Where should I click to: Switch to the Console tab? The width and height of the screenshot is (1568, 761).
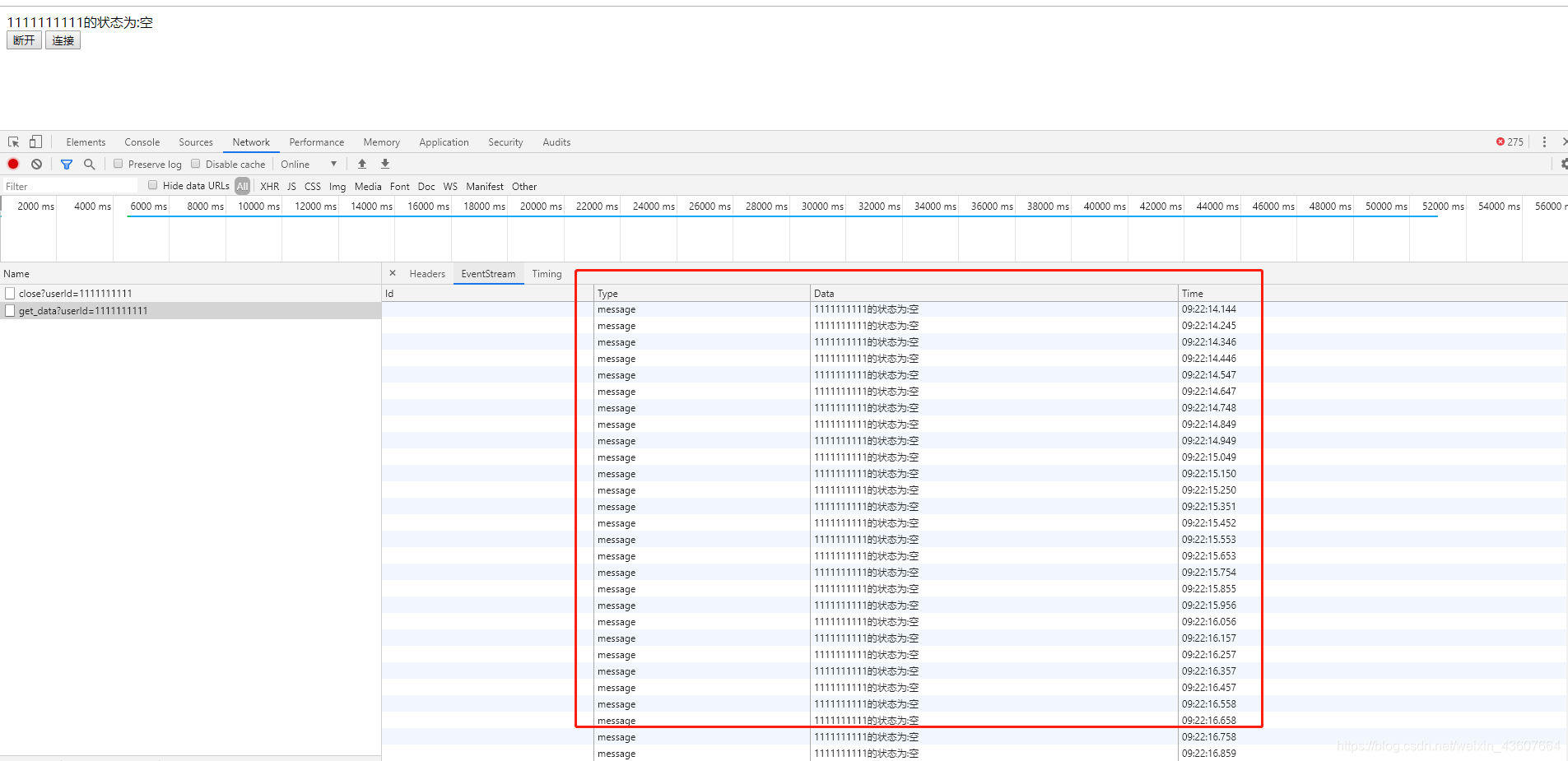pyautogui.click(x=142, y=142)
